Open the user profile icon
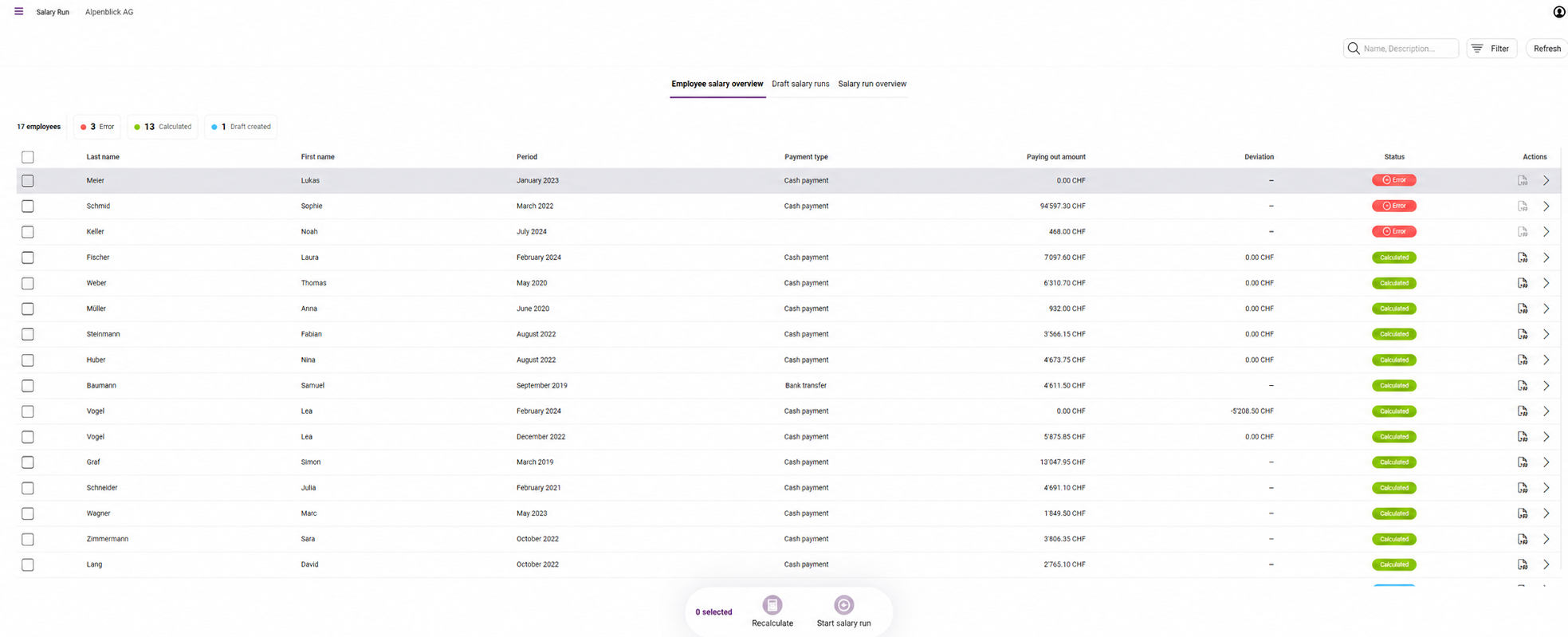The height and width of the screenshot is (637, 1568). [1558, 11]
